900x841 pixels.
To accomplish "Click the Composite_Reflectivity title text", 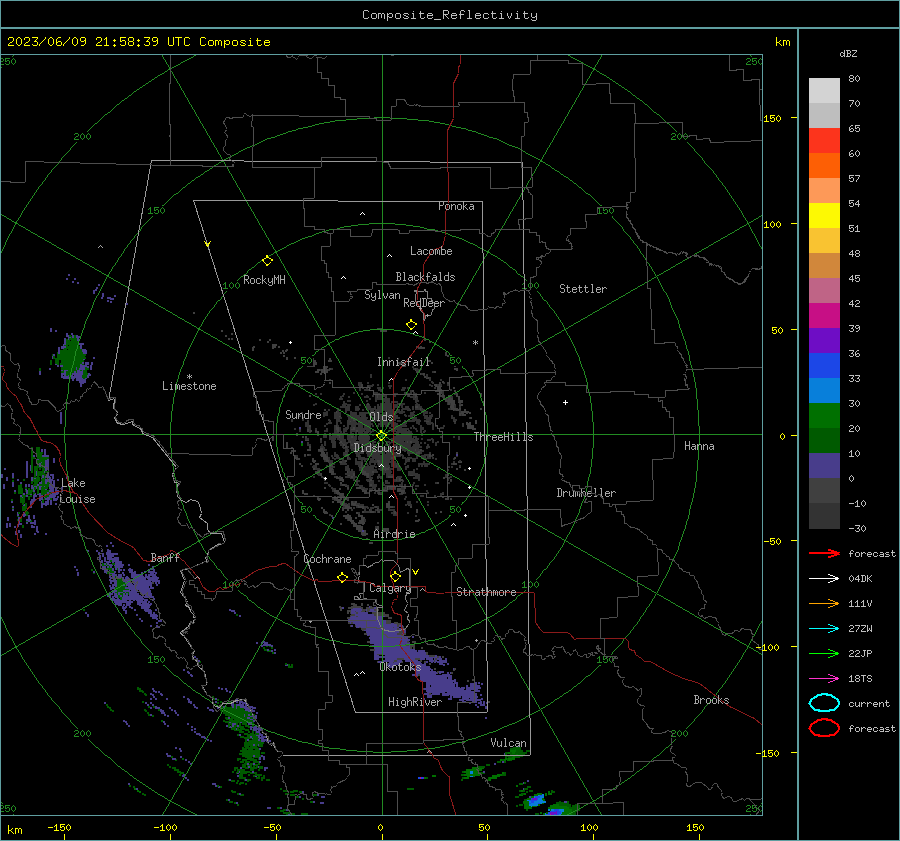I will [x=449, y=15].
